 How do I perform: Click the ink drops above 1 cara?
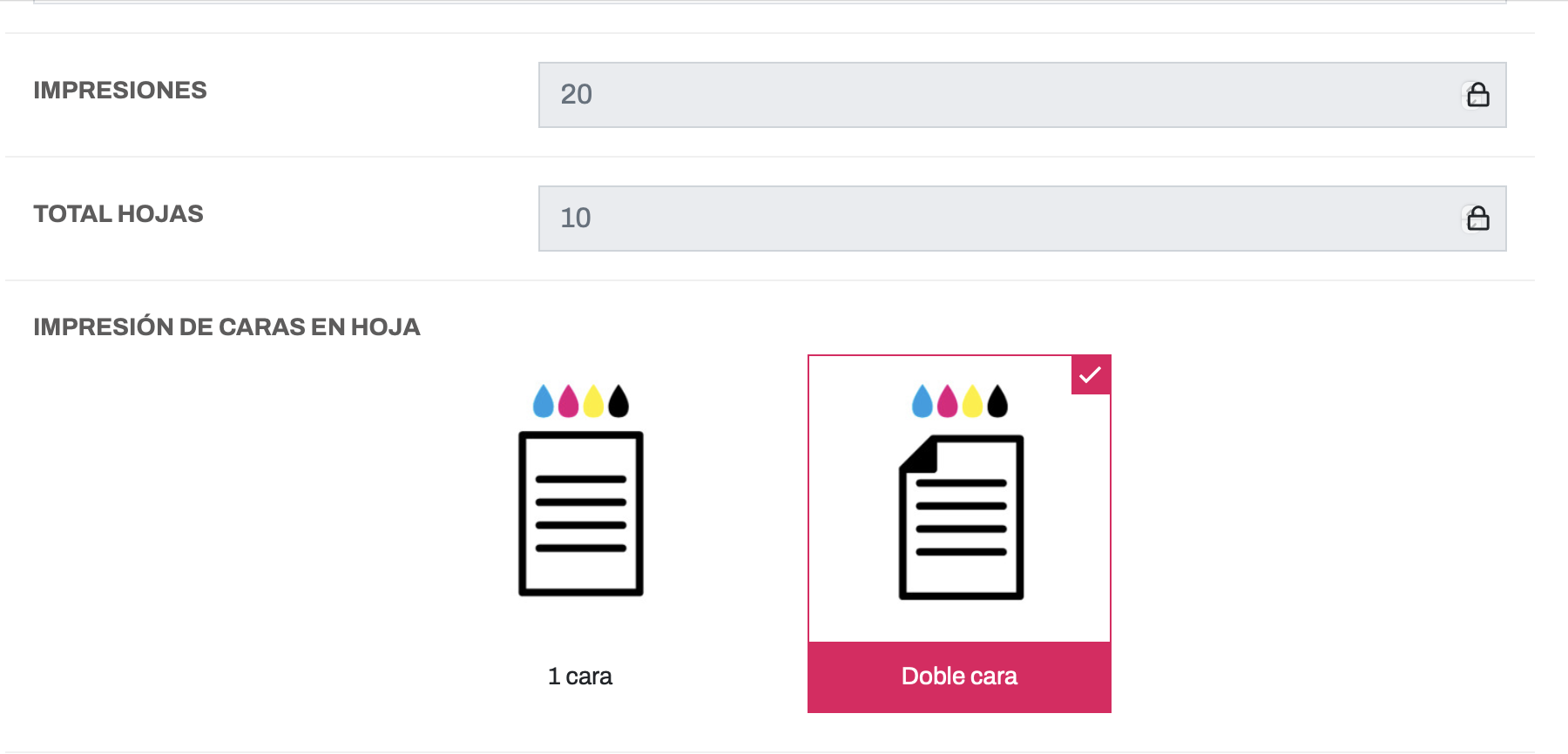coord(581,401)
